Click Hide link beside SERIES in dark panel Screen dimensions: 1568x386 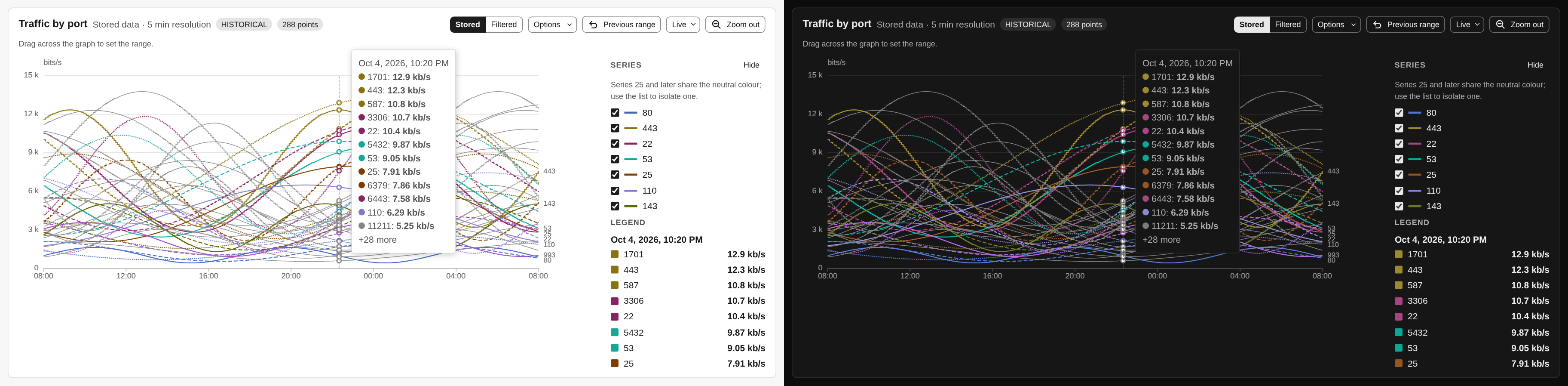pos(1535,65)
